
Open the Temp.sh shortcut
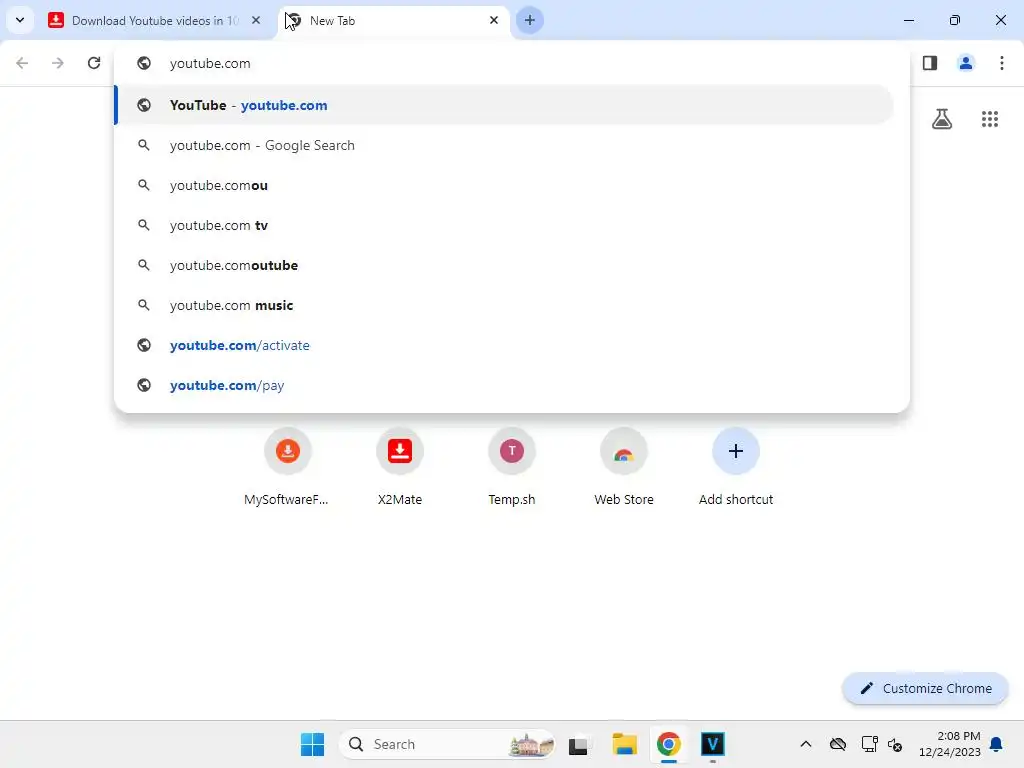[x=511, y=467]
